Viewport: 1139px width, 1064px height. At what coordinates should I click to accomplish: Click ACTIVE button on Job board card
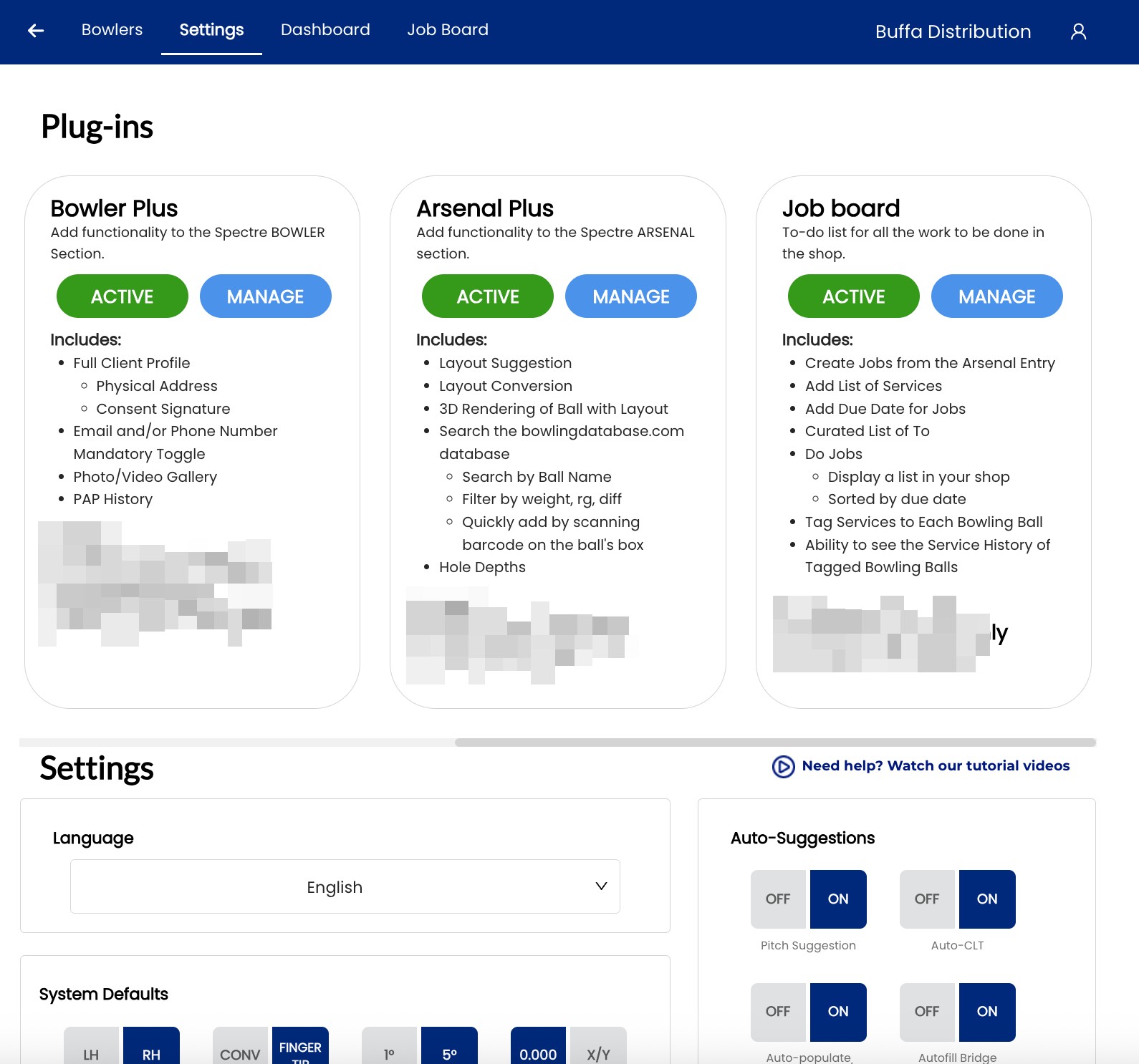tap(854, 296)
